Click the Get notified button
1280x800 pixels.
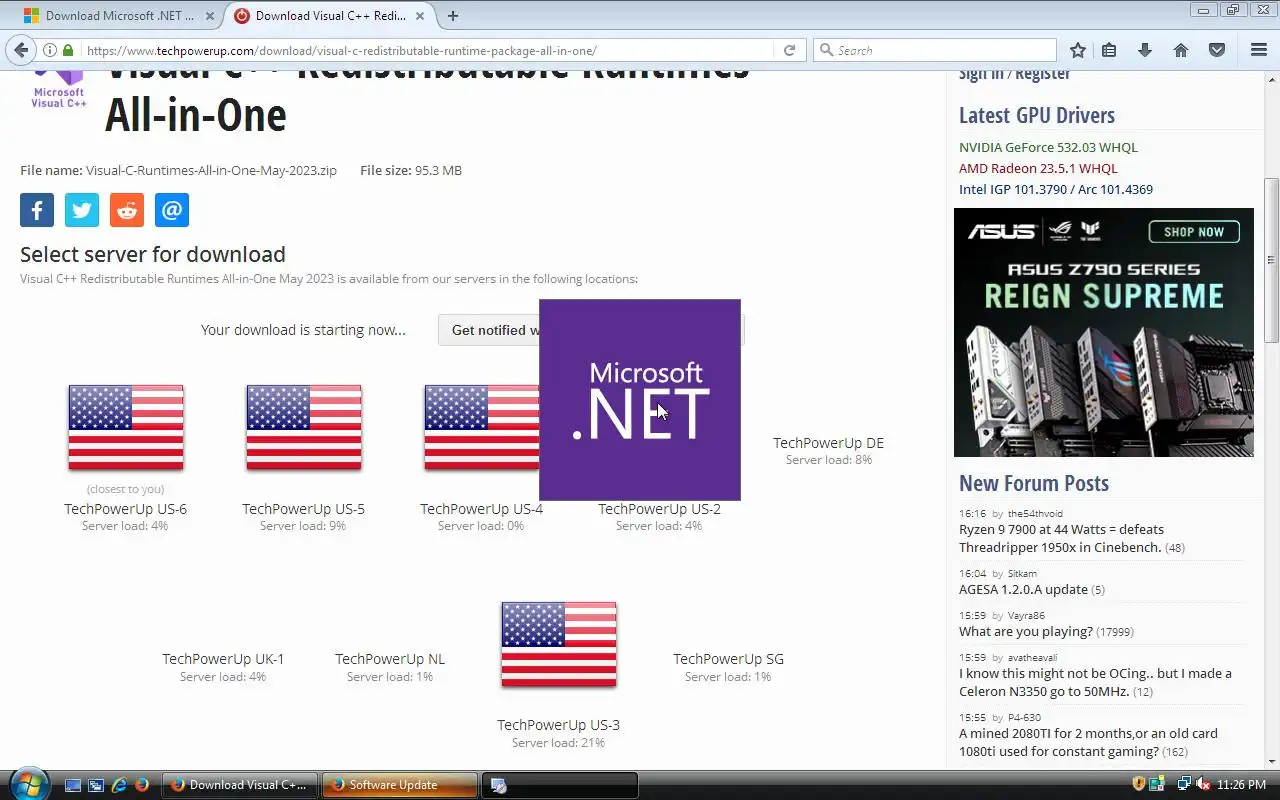pos(592,330)
